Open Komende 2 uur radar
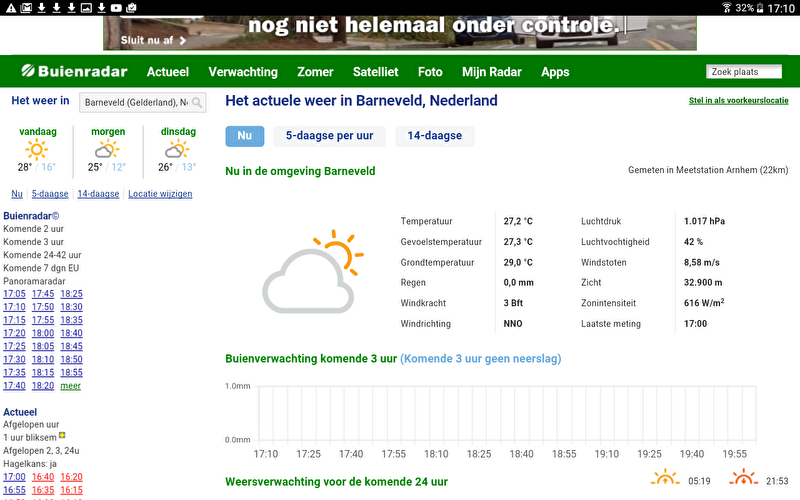Viewport: 800px width, 500px height. 33,229
